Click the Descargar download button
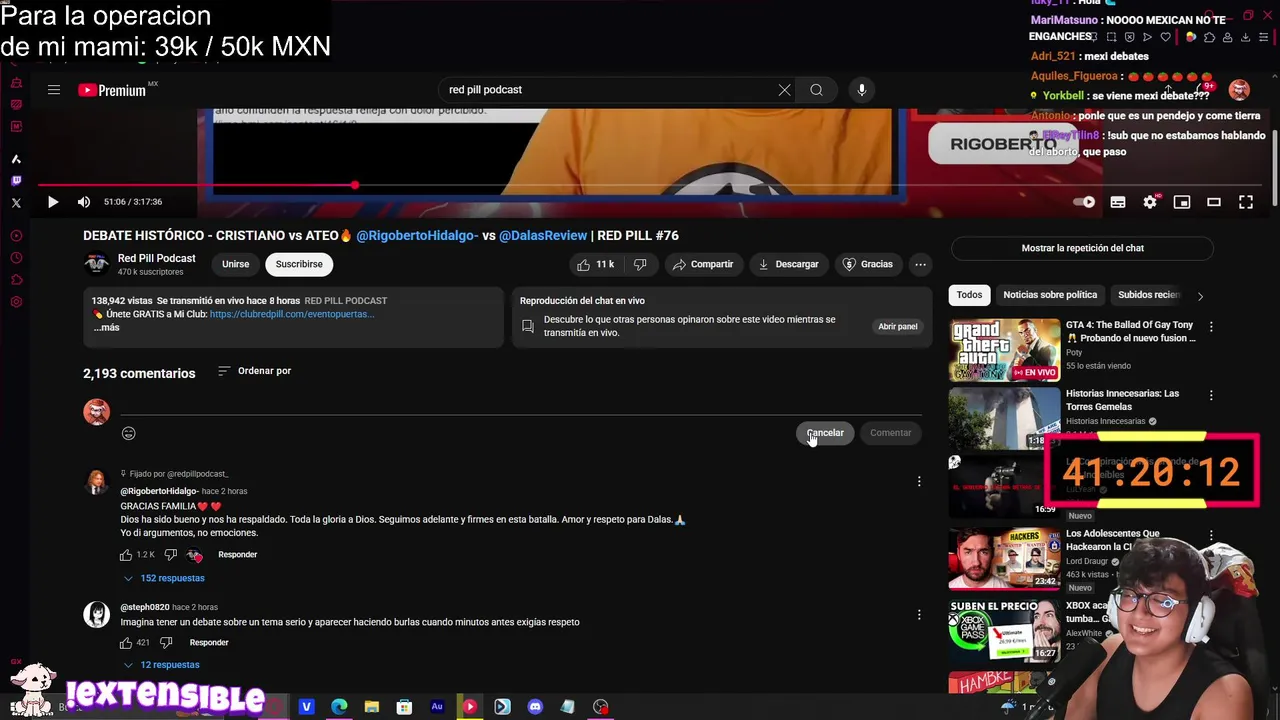Image resolution: width=1280 pixels, height=720 pixels. point(788,264)
